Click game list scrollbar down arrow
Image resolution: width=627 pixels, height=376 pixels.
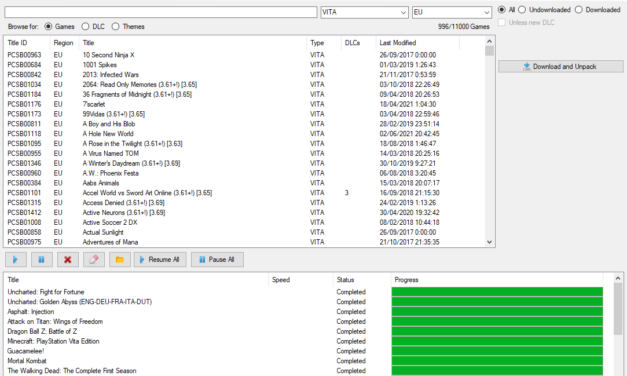[x=489, y=242]
